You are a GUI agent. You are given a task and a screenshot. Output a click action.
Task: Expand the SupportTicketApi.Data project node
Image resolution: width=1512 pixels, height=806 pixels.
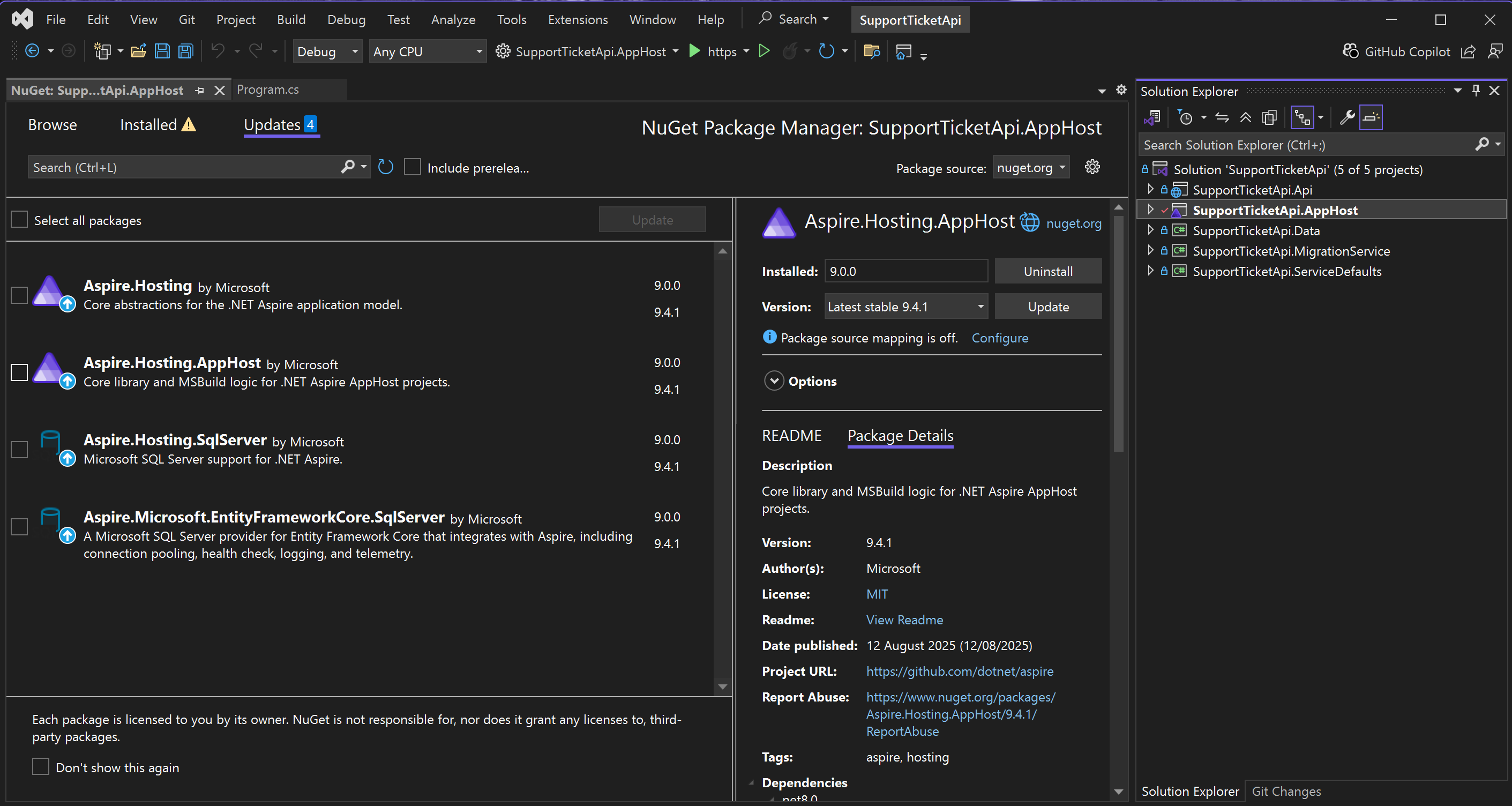(x=1150, y=230)
